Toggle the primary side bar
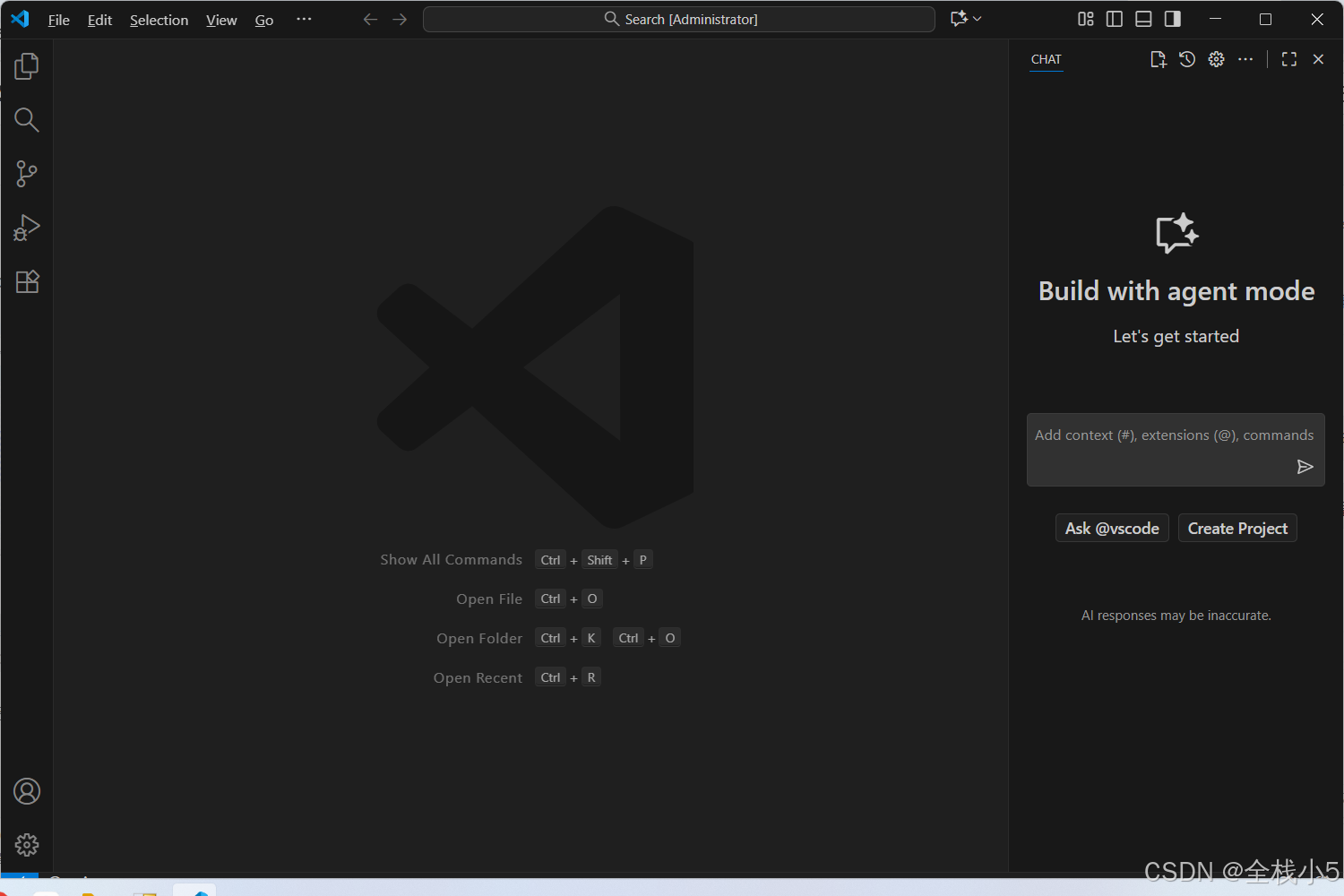The width and height of the screenshot is (1344, 896). [1115, 19]
